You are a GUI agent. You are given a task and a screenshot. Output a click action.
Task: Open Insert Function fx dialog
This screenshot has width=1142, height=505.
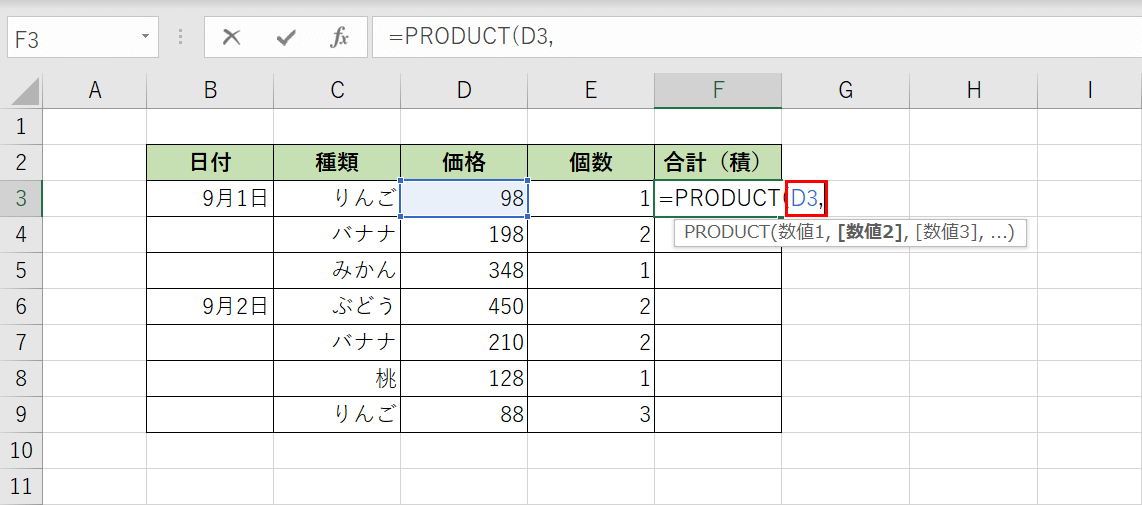[339, 38]
